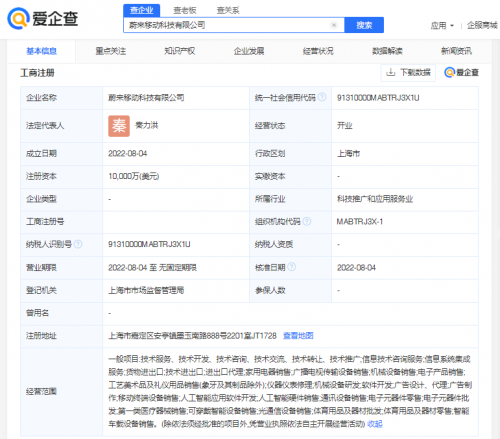Viewport: 500px width, 439px height.
Task: Click legal representative name 秦力洪
Action: coord(147,125)
